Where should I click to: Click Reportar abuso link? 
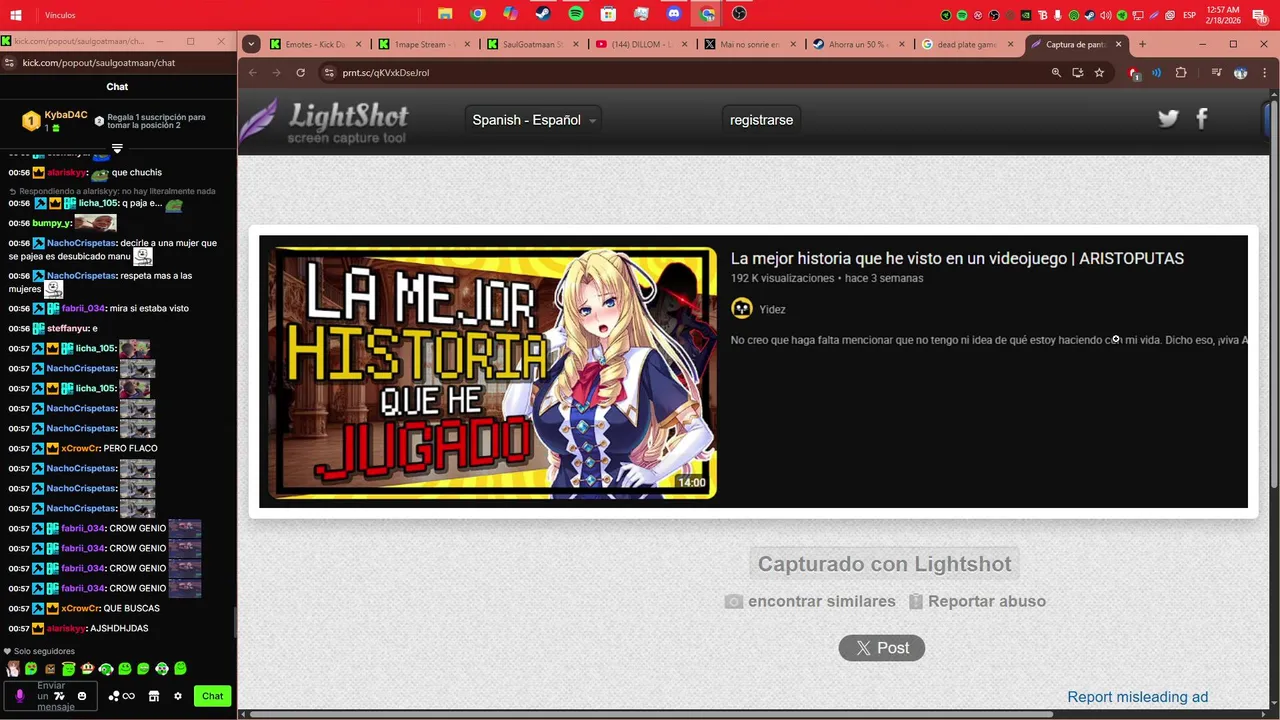pos(977,601)
